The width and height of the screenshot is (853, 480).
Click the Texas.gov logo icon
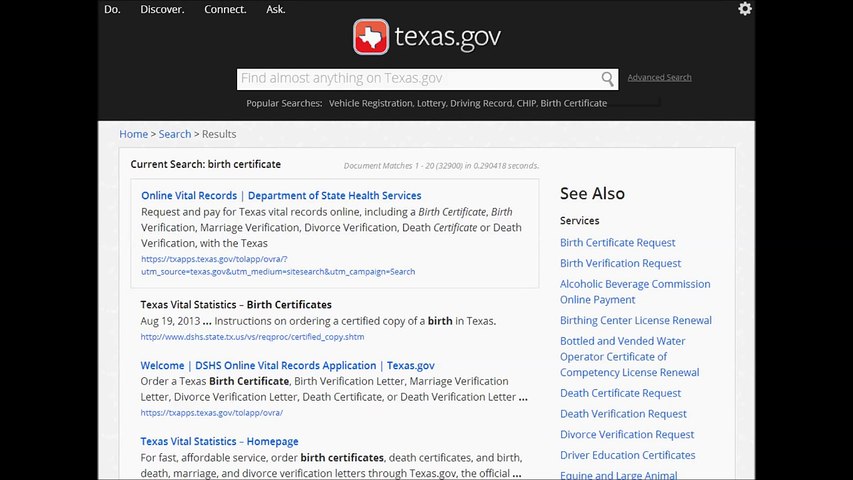(x=371, y=37)
